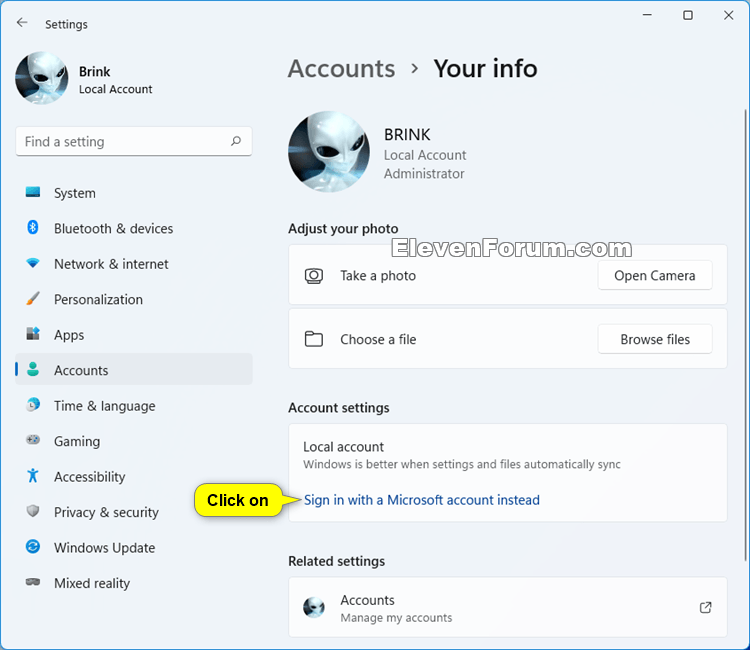
Task: Click the breadcrumb chevron after Accounts
Action: (x=415, y=69)
